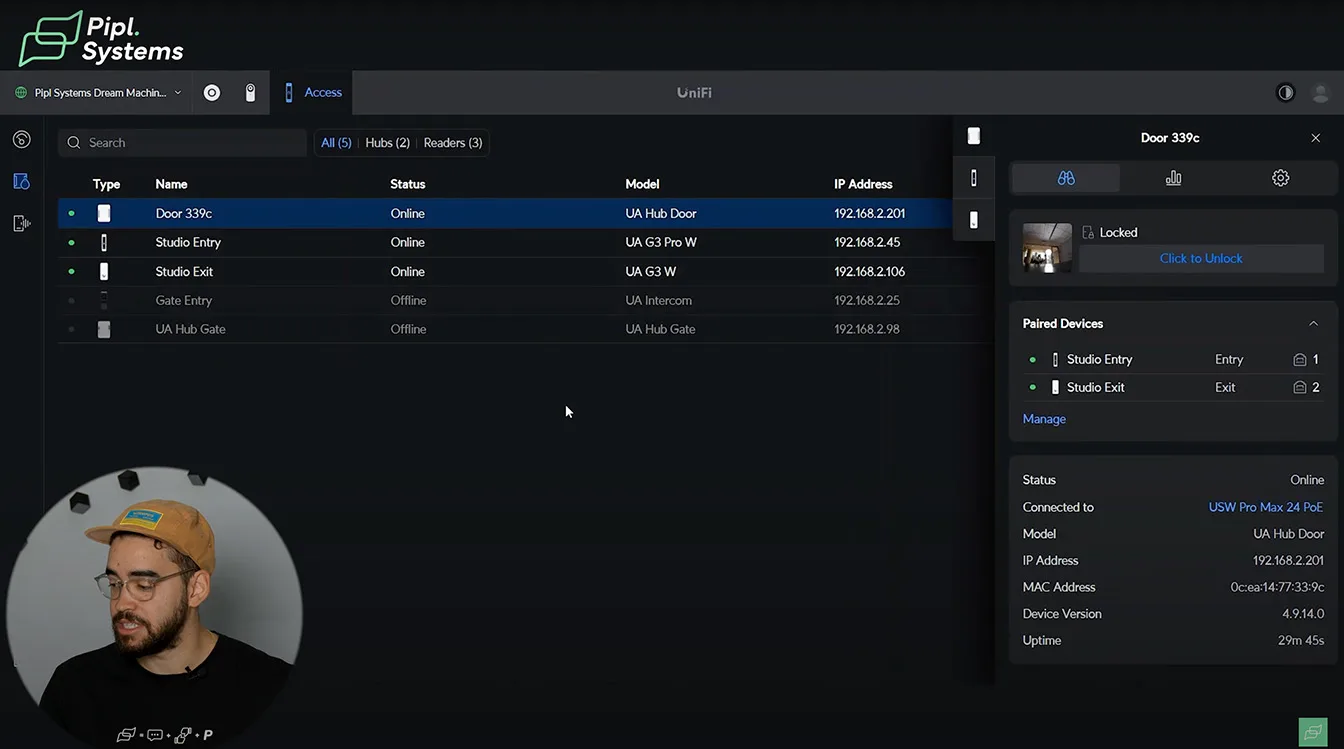Viewport: 1344px width, 749px height.
Task: Open the door camera thumbnail
Action: point(1047,248)
